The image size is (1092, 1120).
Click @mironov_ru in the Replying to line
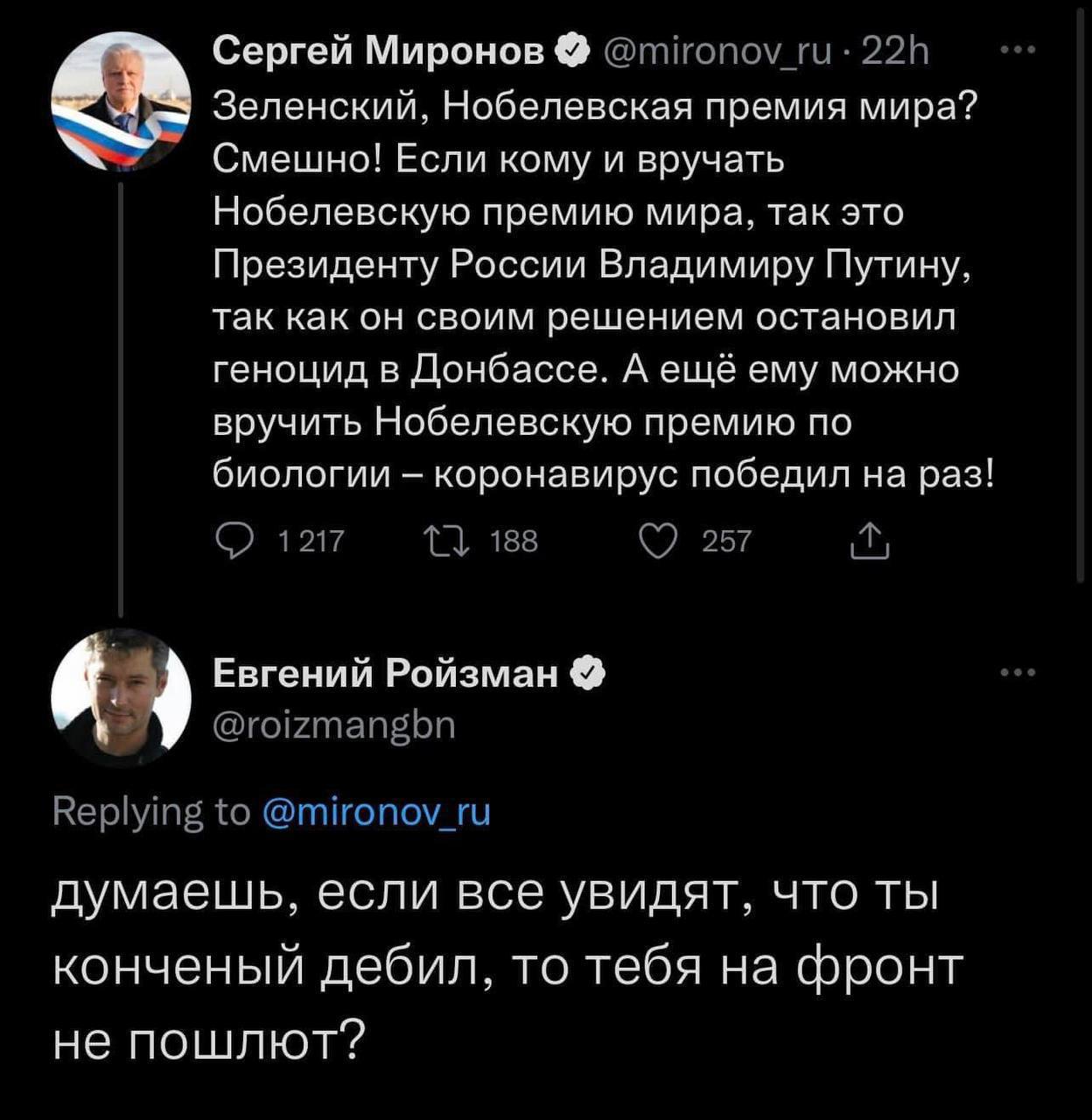tap(376, 813)
